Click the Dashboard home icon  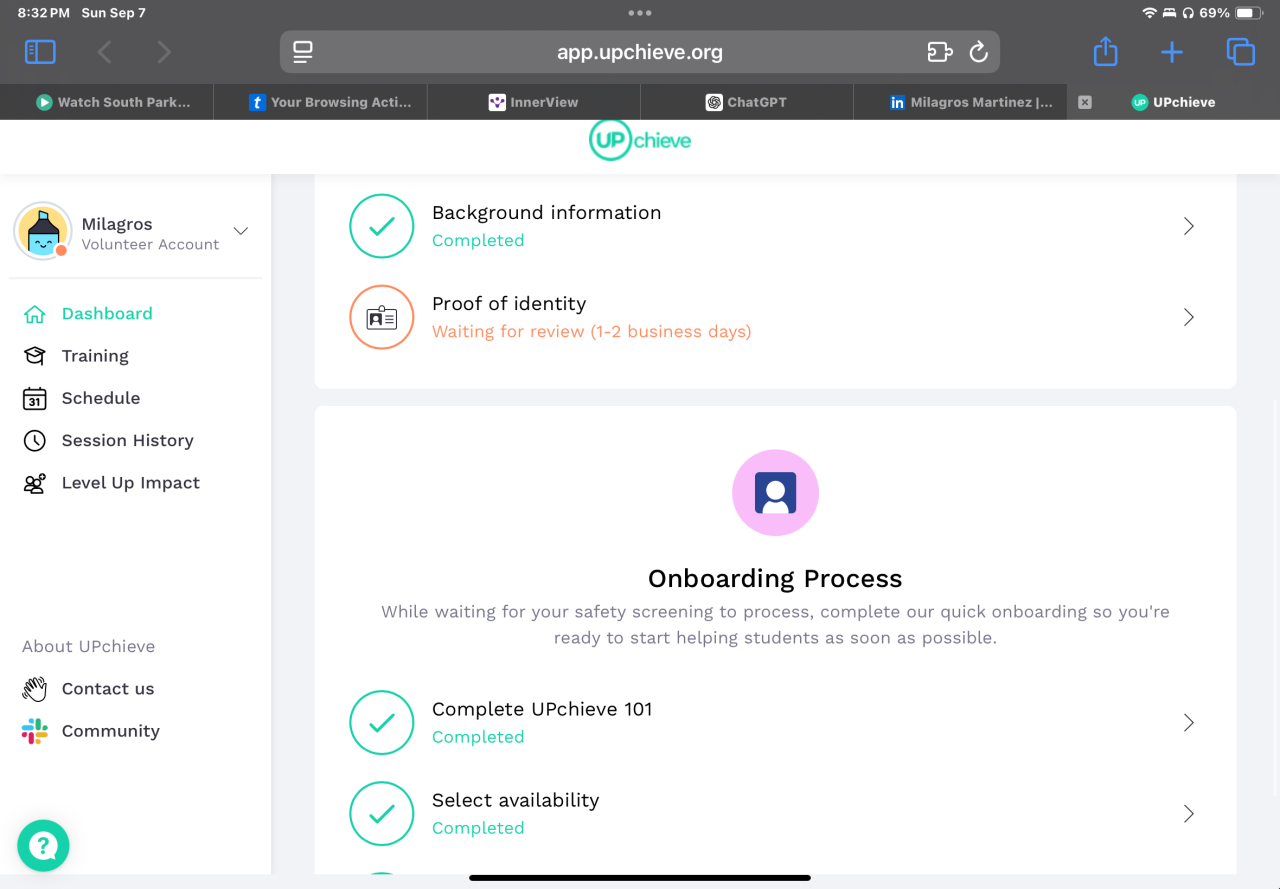click(35, 314)
